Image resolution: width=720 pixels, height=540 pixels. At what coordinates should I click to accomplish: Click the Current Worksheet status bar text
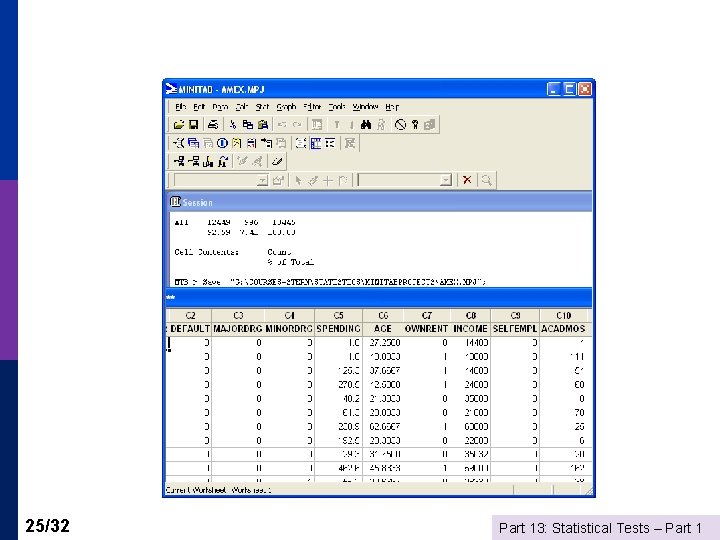click(218, 490)
